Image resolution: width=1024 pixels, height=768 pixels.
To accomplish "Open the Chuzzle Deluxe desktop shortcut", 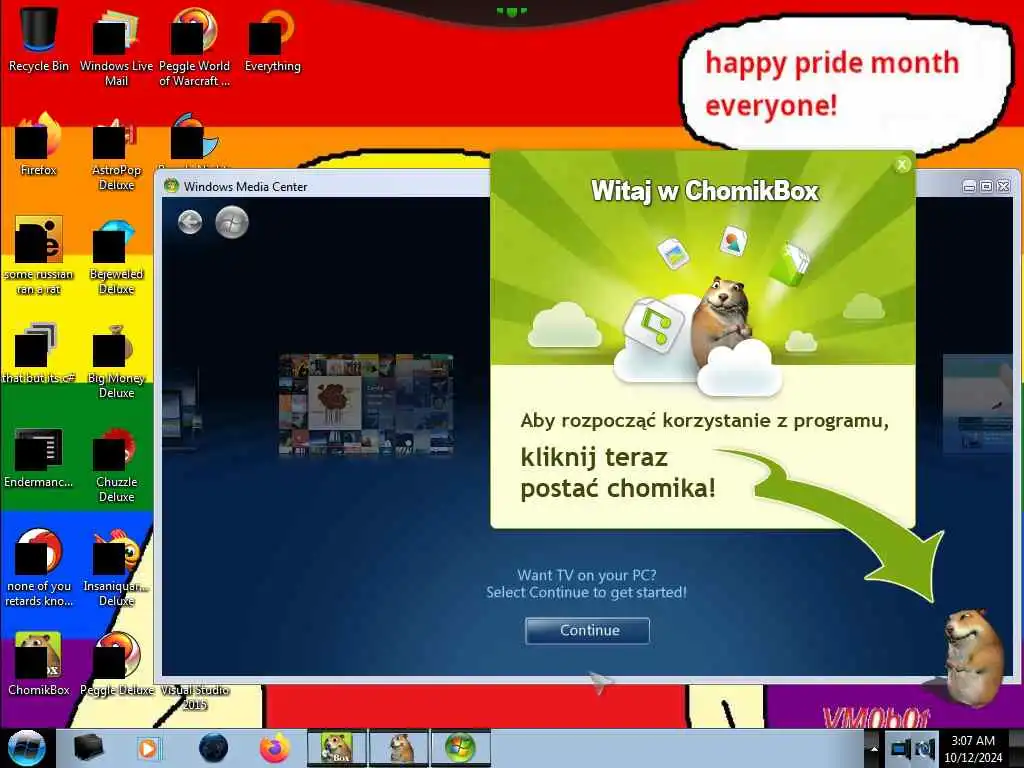I will [x=116, y=464].
